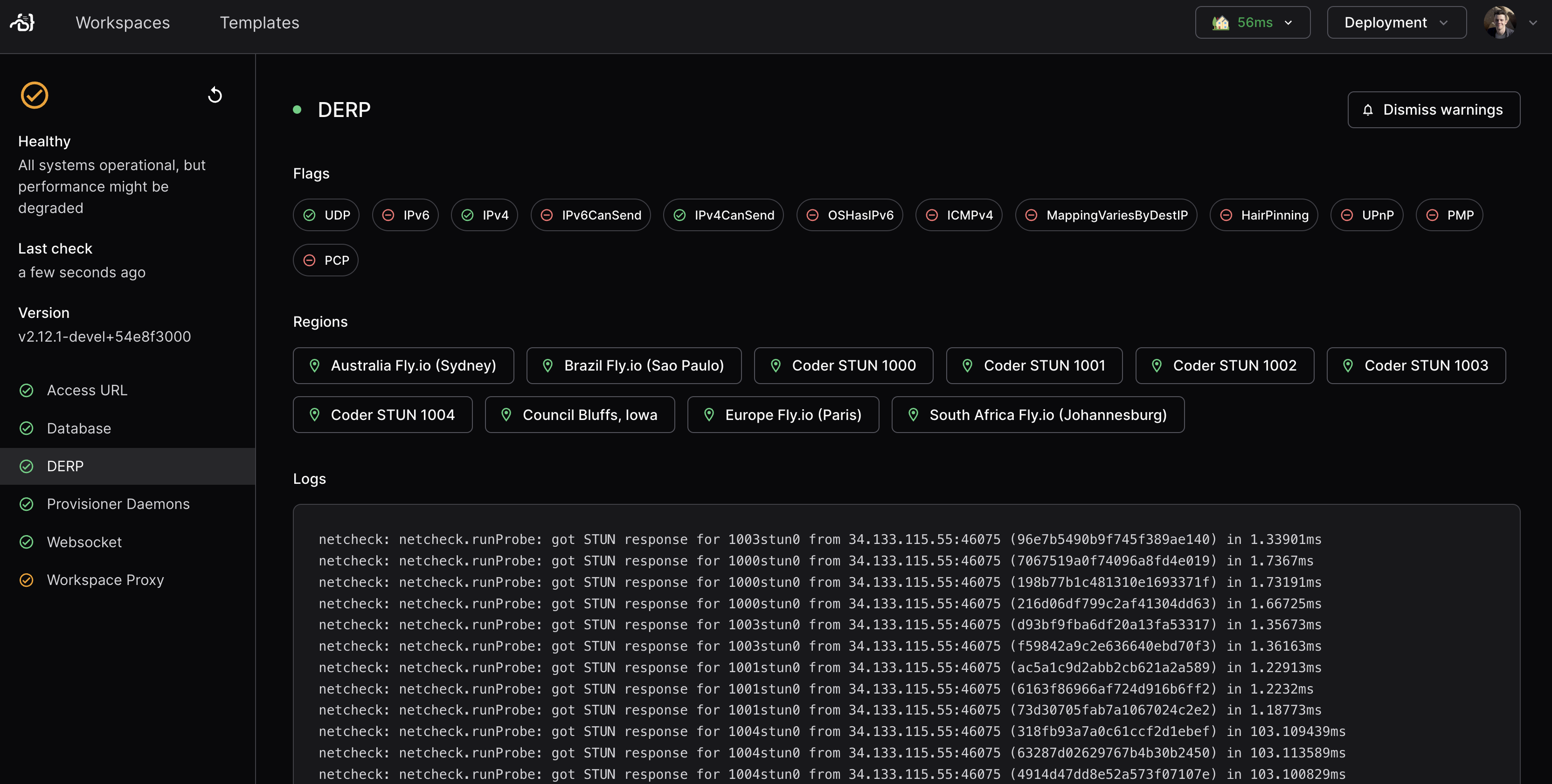Open the user avatar account dropdown
The height and width of the screenshot is (784, 1552).
(x=1501, y=22)
